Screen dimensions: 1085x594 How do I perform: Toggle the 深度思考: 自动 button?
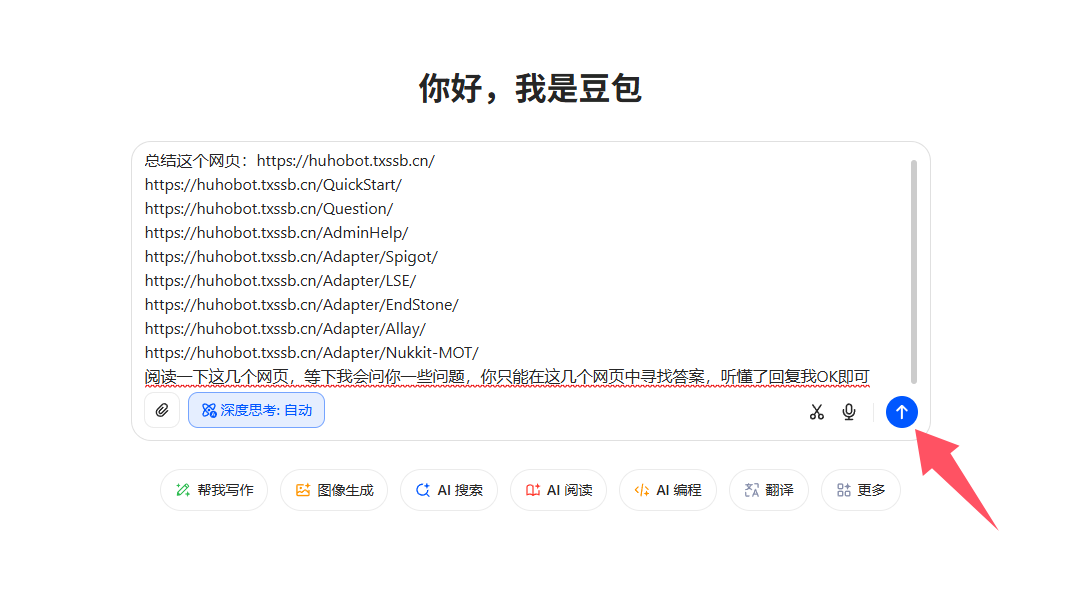pos(256,411)
